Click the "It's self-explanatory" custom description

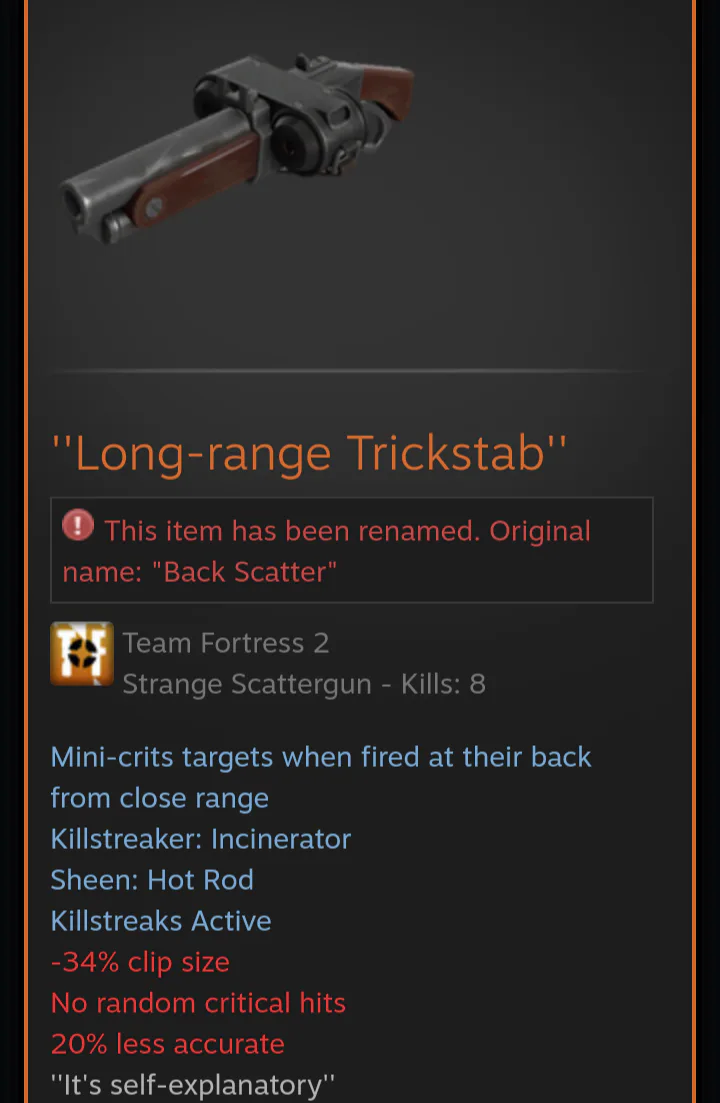click(193, 1085)
